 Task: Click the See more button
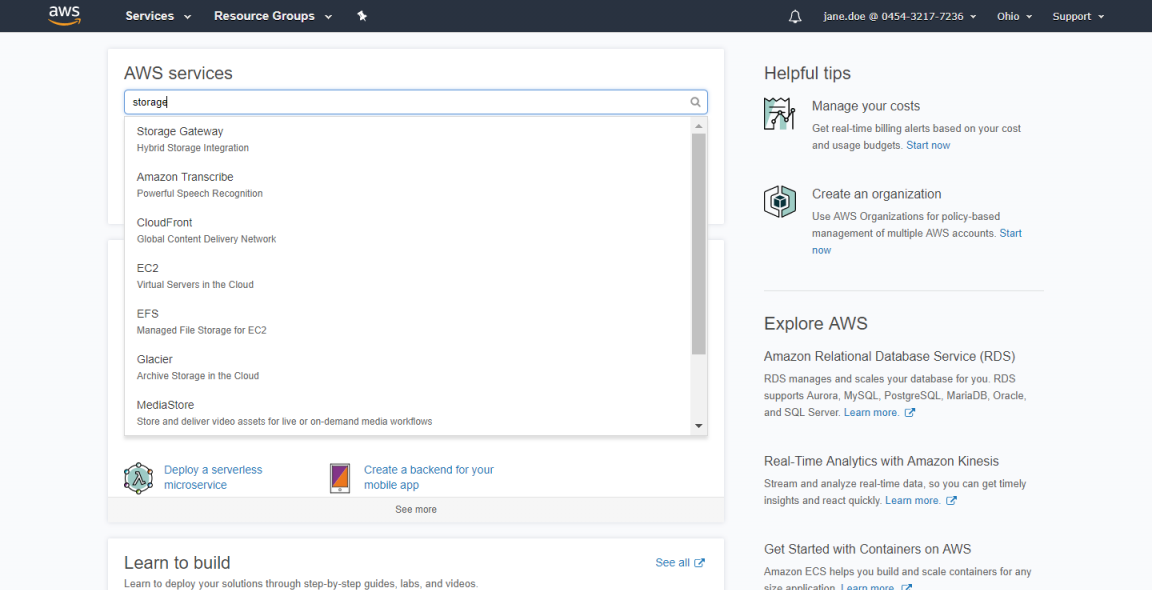tap(416, 509)
